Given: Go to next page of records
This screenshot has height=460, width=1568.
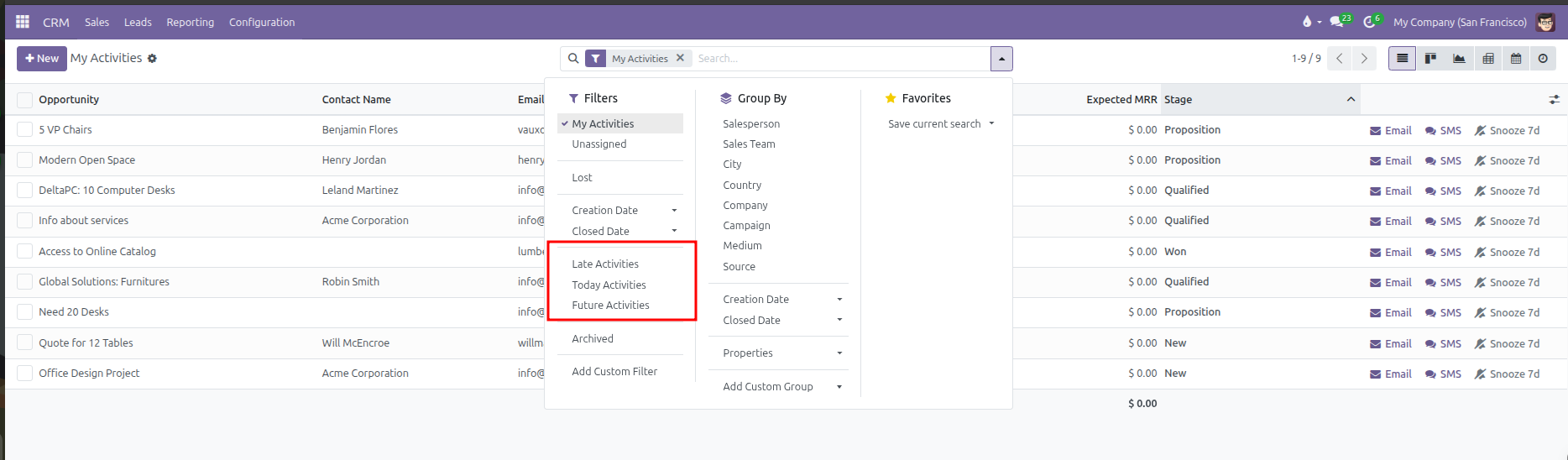Looking at the screenshot, I should [x=1364, y=59].
